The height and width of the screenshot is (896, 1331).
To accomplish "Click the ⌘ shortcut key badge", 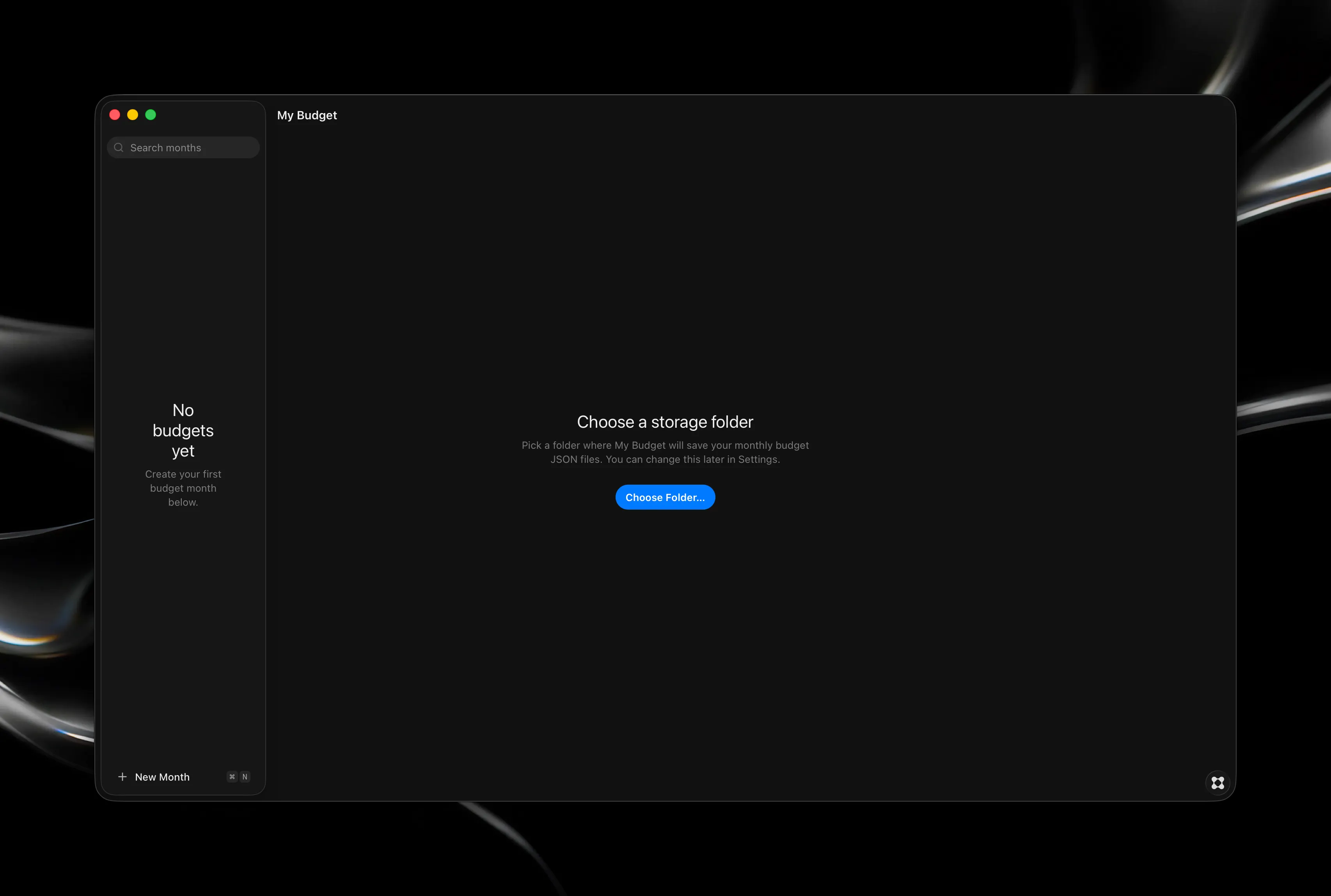I will pyautogui.click(x=232, y=777).
